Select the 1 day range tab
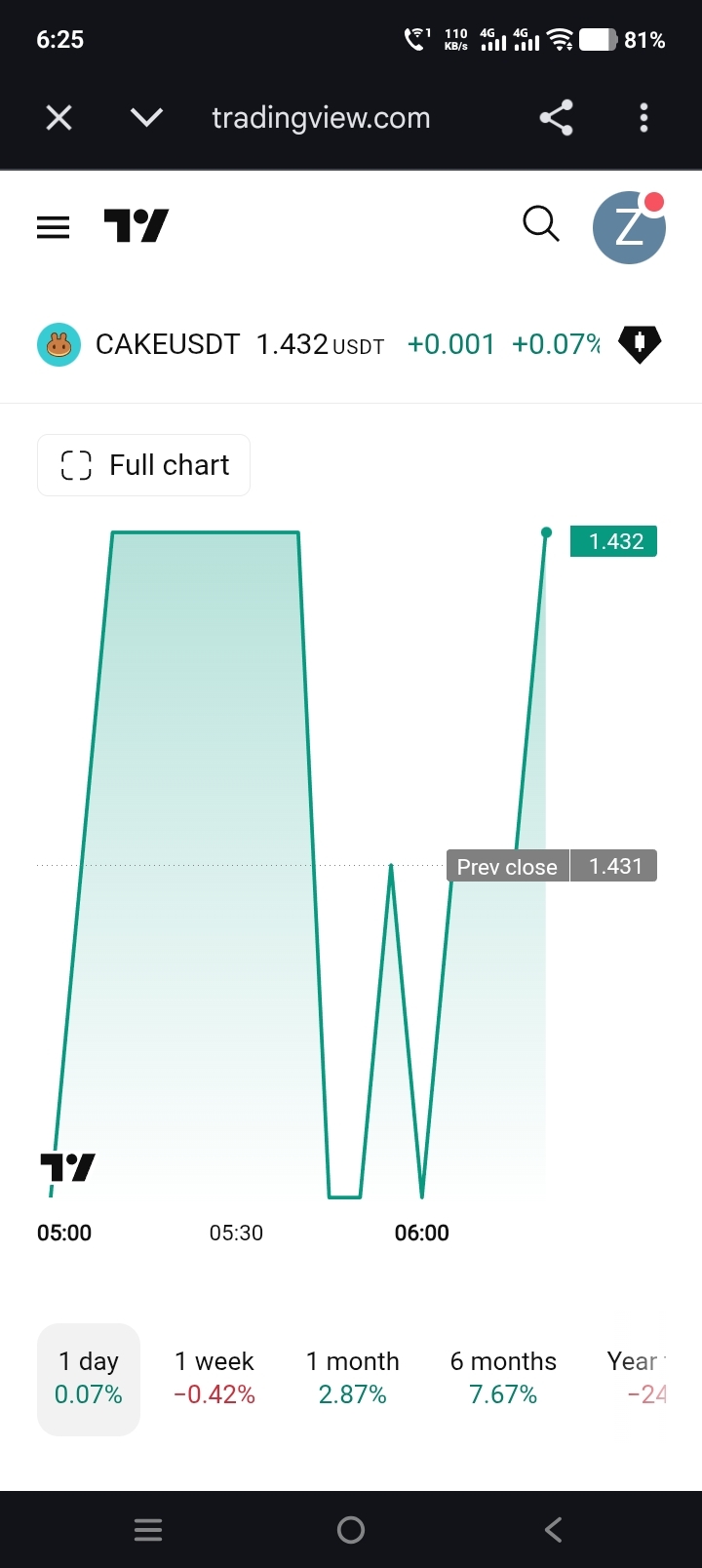This screenshot has height=1568, width=702. 89,1379
